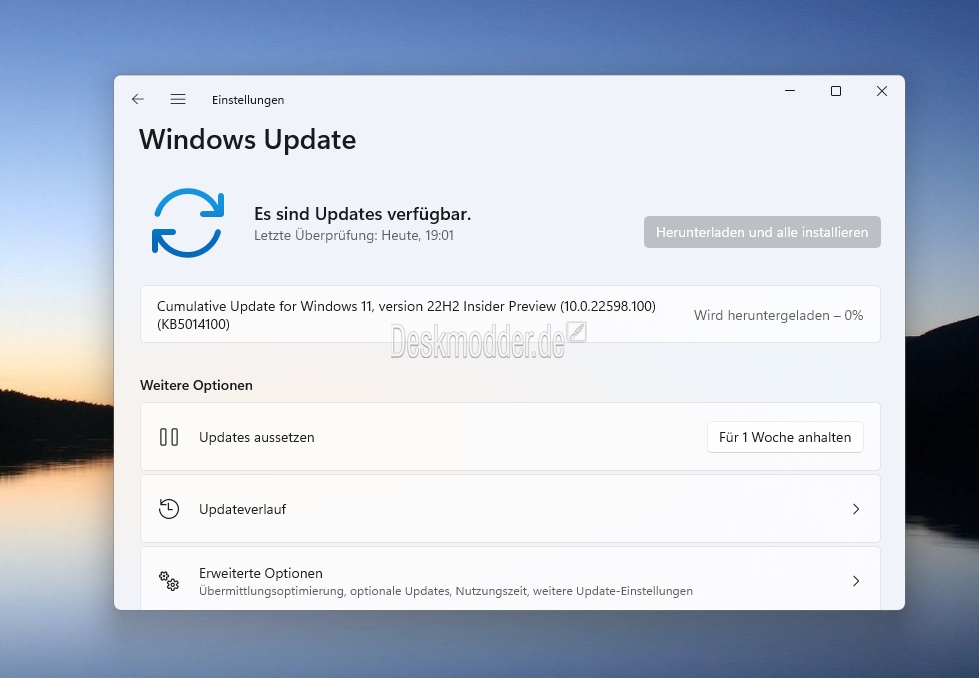
Task: Open Updateverlauf
Action: point(510,509)
